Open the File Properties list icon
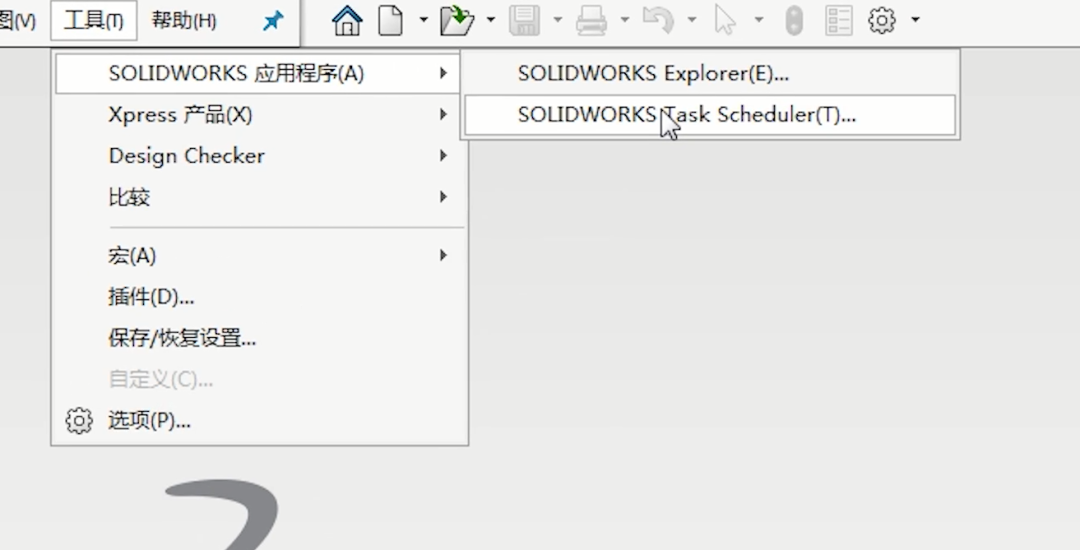 (839, 21)
